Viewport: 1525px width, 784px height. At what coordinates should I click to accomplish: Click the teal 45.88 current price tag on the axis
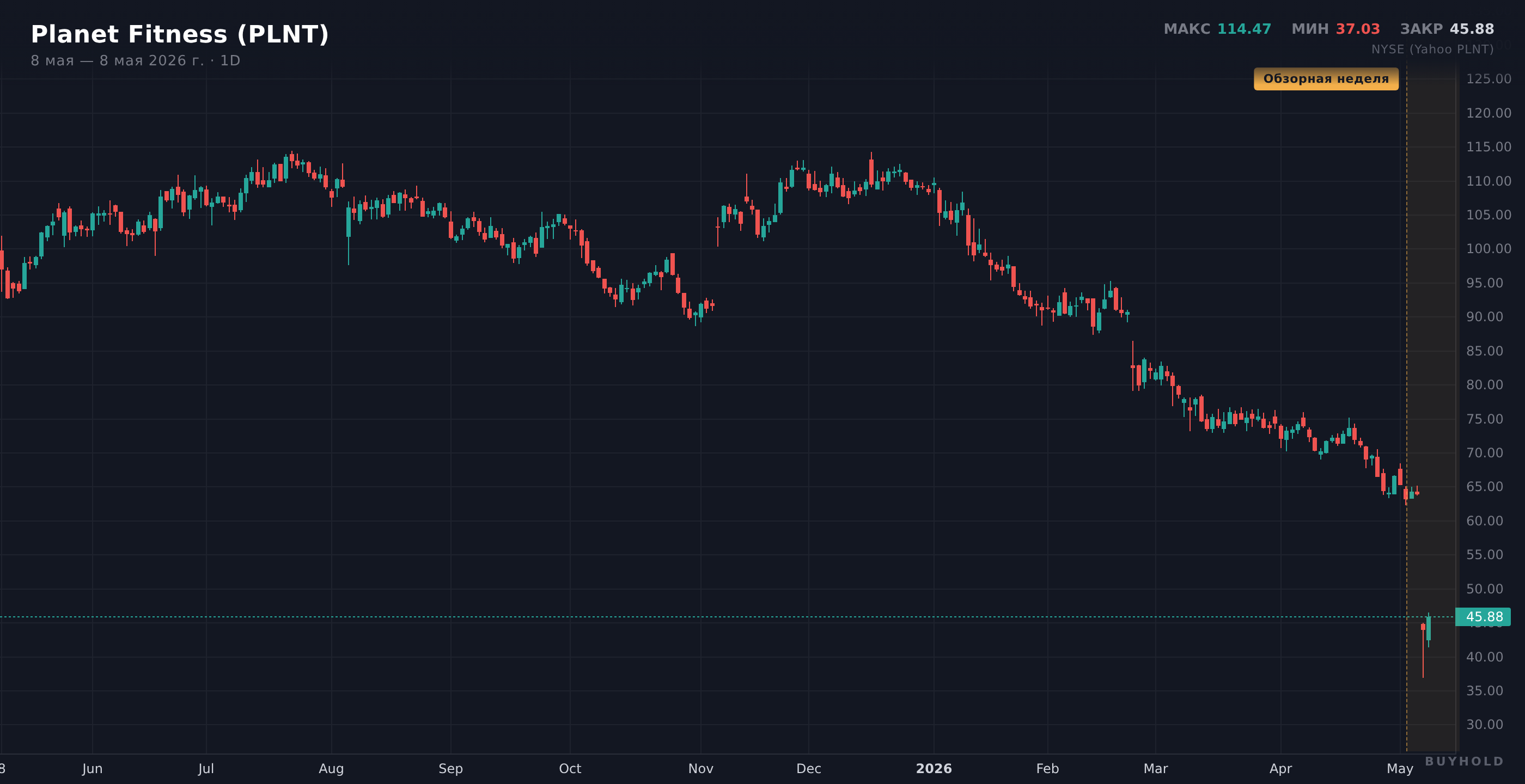[1483, 616]
